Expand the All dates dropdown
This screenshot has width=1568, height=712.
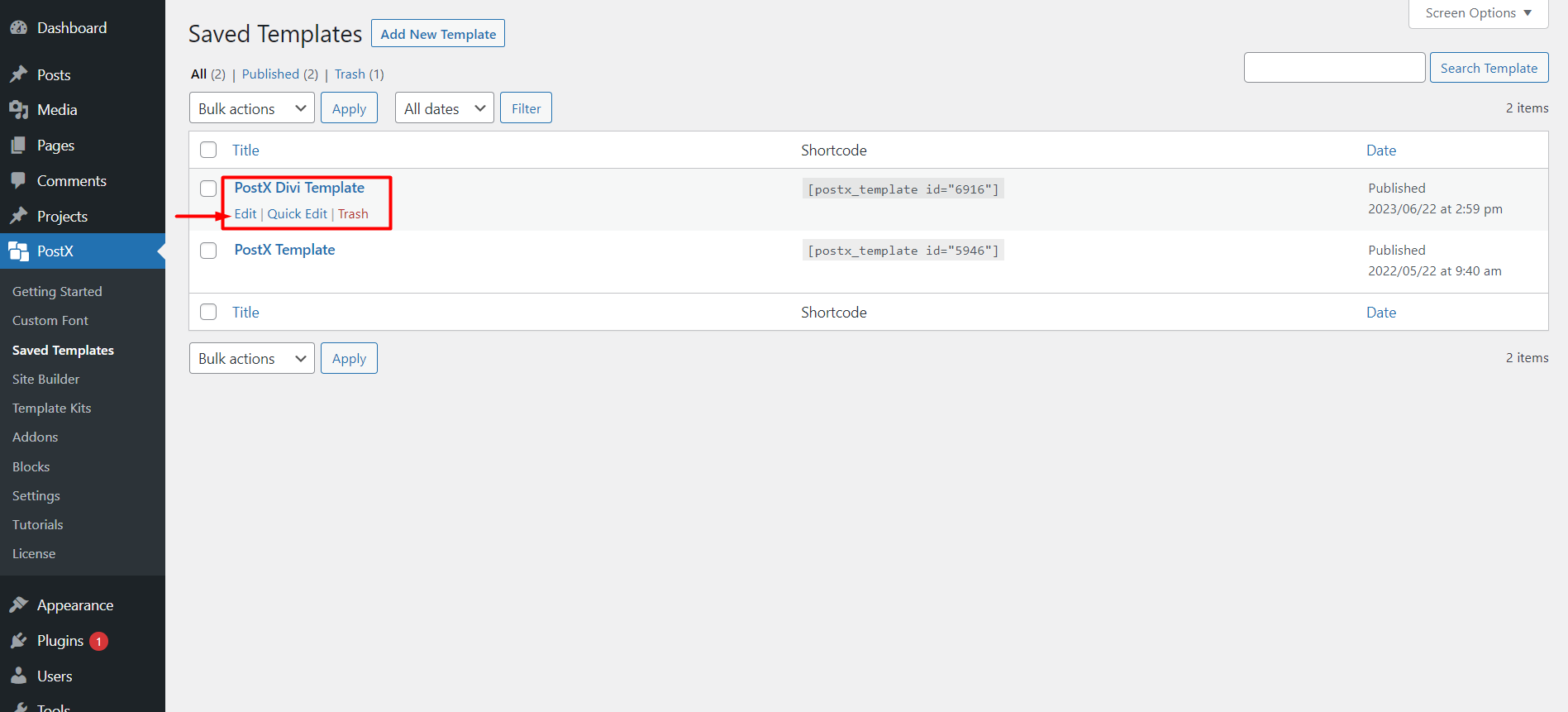444,108
